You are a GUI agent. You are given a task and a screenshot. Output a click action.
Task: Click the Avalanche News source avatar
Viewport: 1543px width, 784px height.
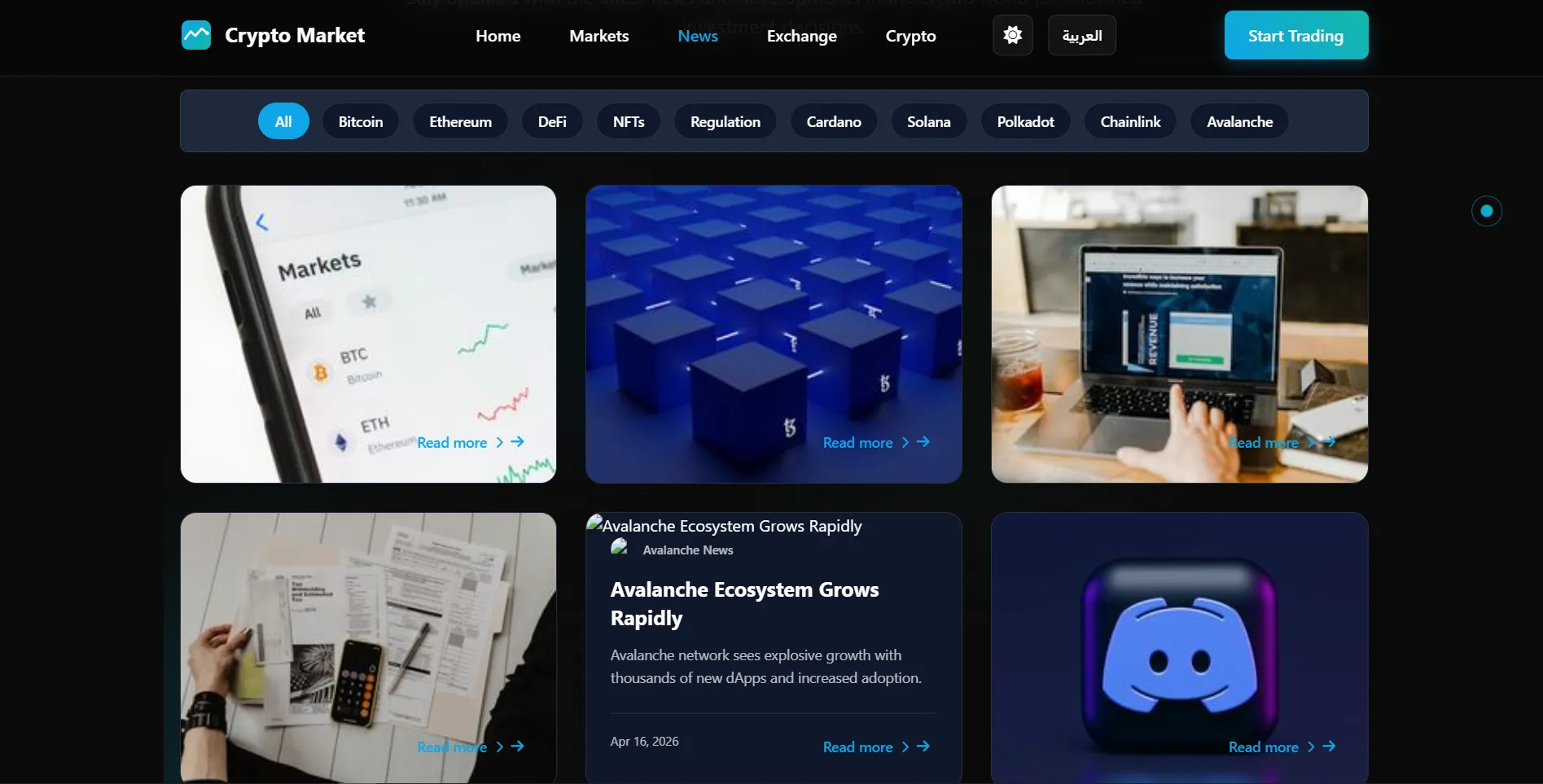click(x=620, y=548)
